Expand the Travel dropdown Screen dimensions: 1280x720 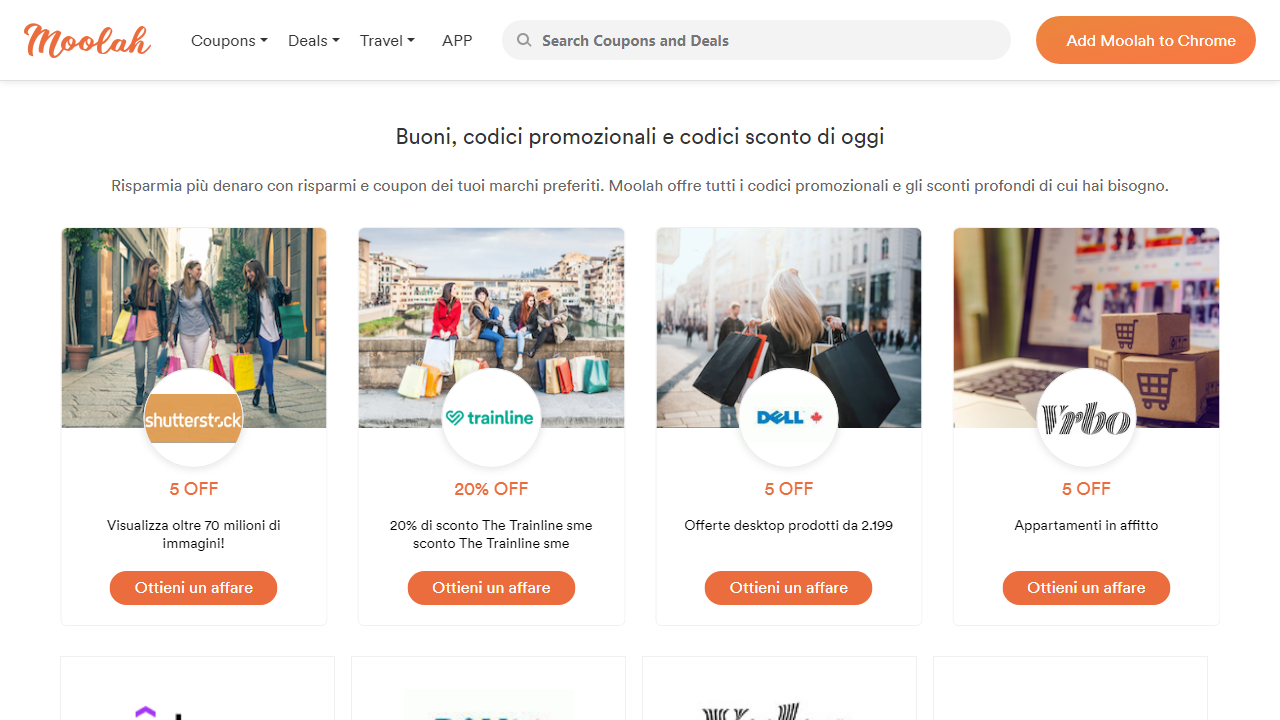point(387,40)
